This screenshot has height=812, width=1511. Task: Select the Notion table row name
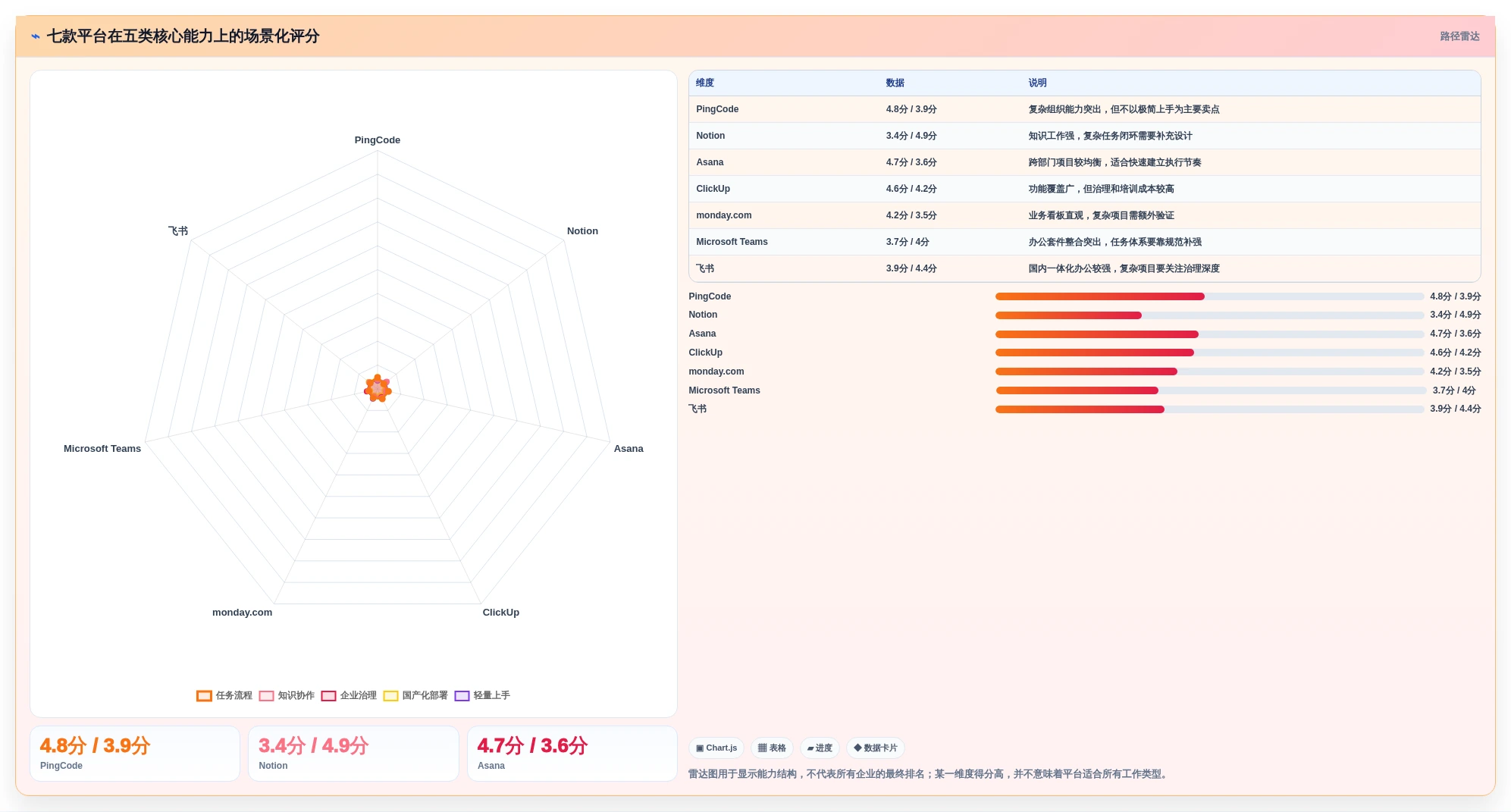point(710,136)
